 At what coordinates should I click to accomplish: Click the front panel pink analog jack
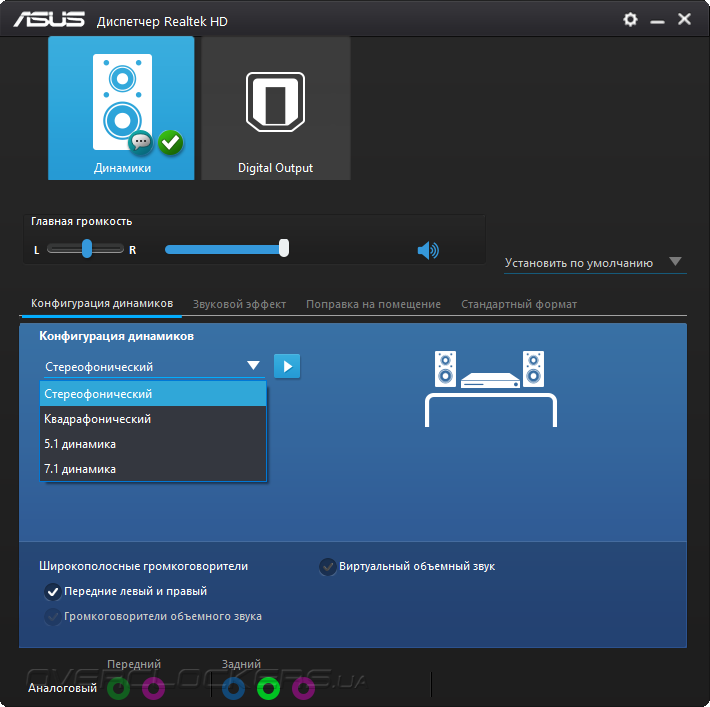[154, 688]
